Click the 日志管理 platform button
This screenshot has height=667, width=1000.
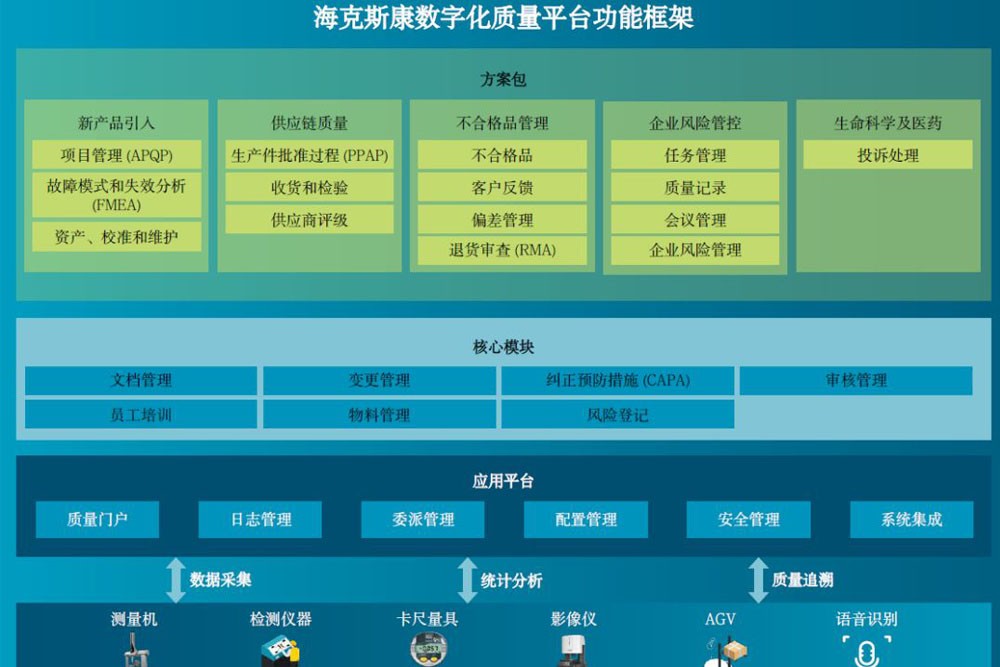260,519
